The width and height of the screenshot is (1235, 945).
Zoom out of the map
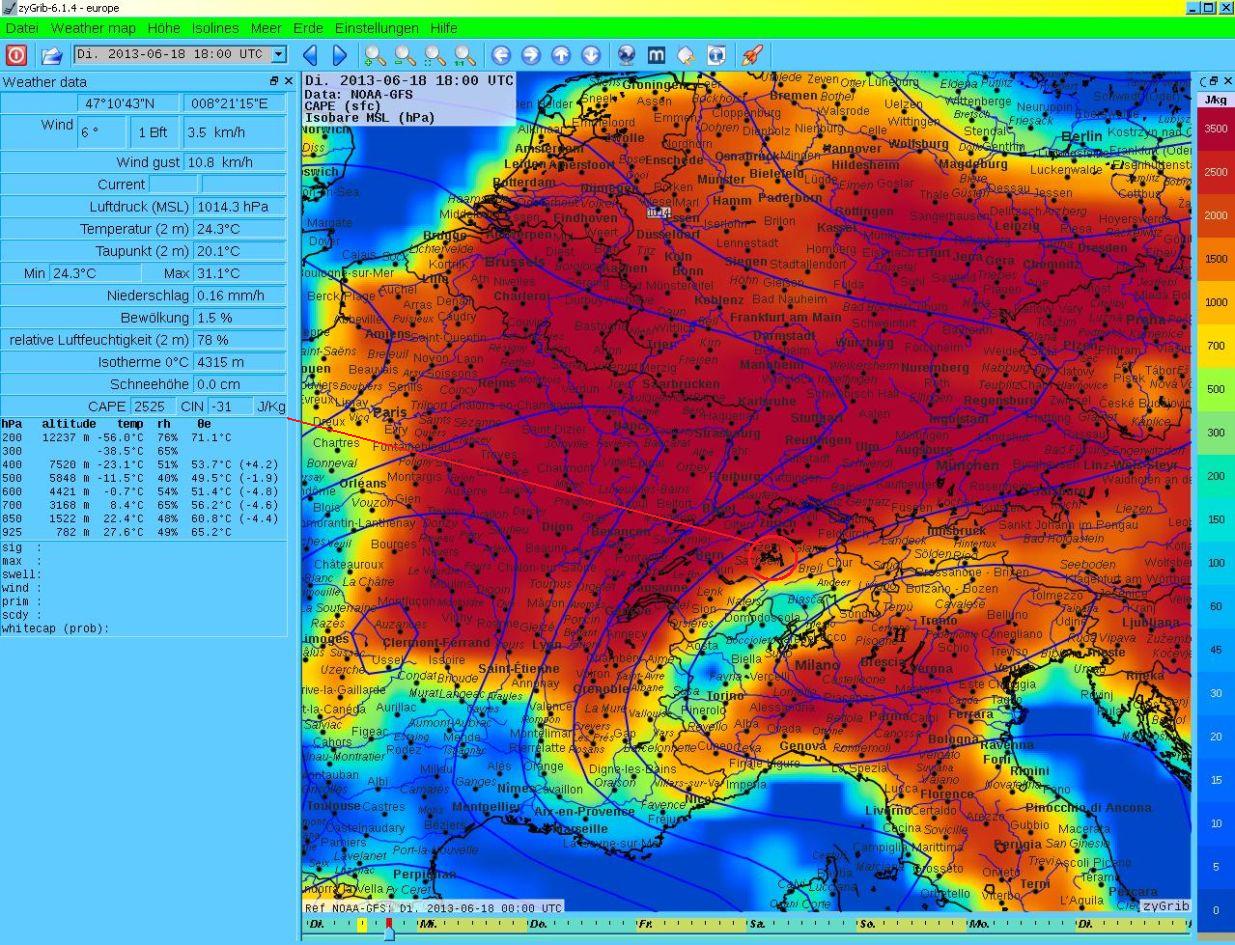click(404, 55)
